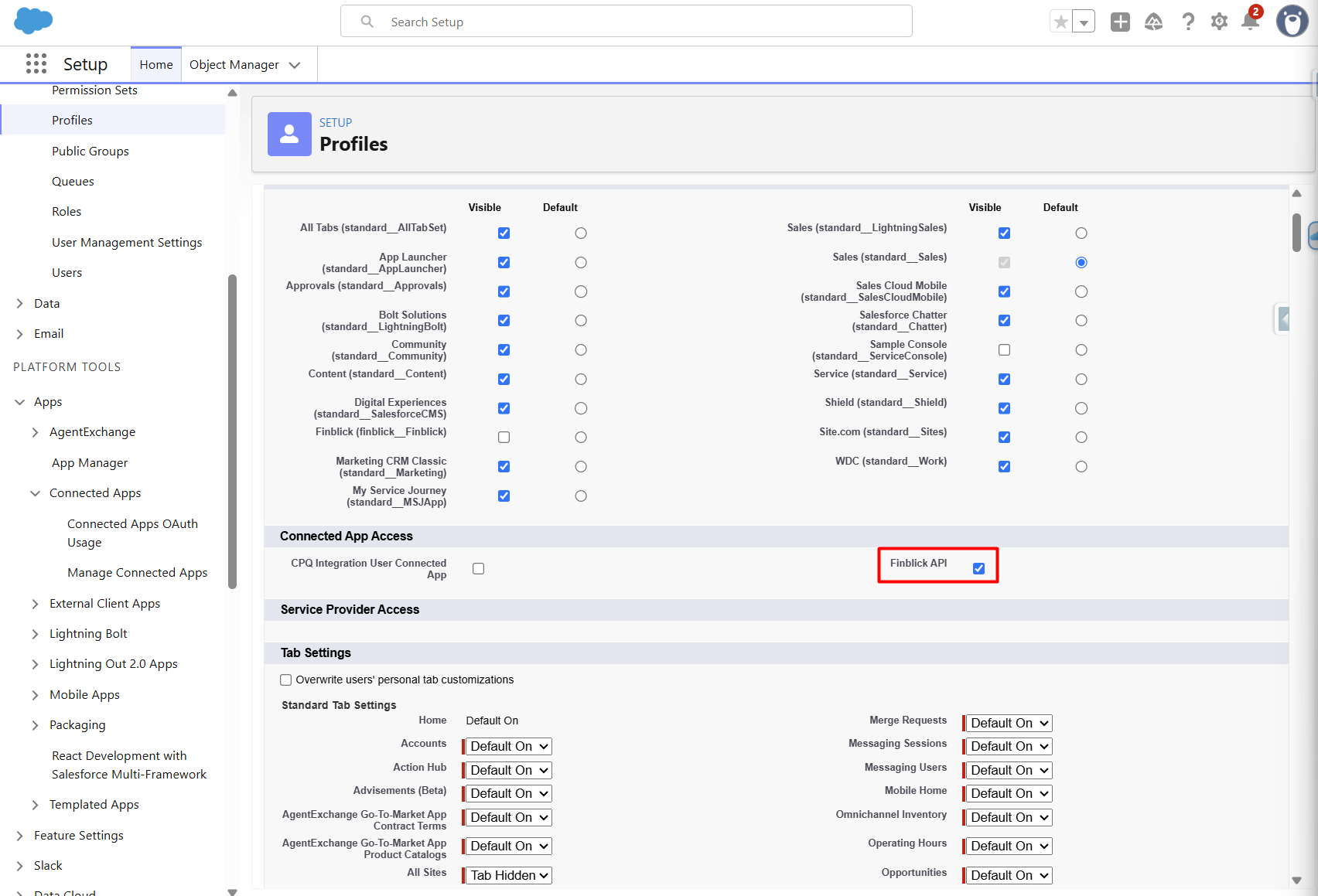Open Connected Apps OAuth Usage

tap(132, 533)
